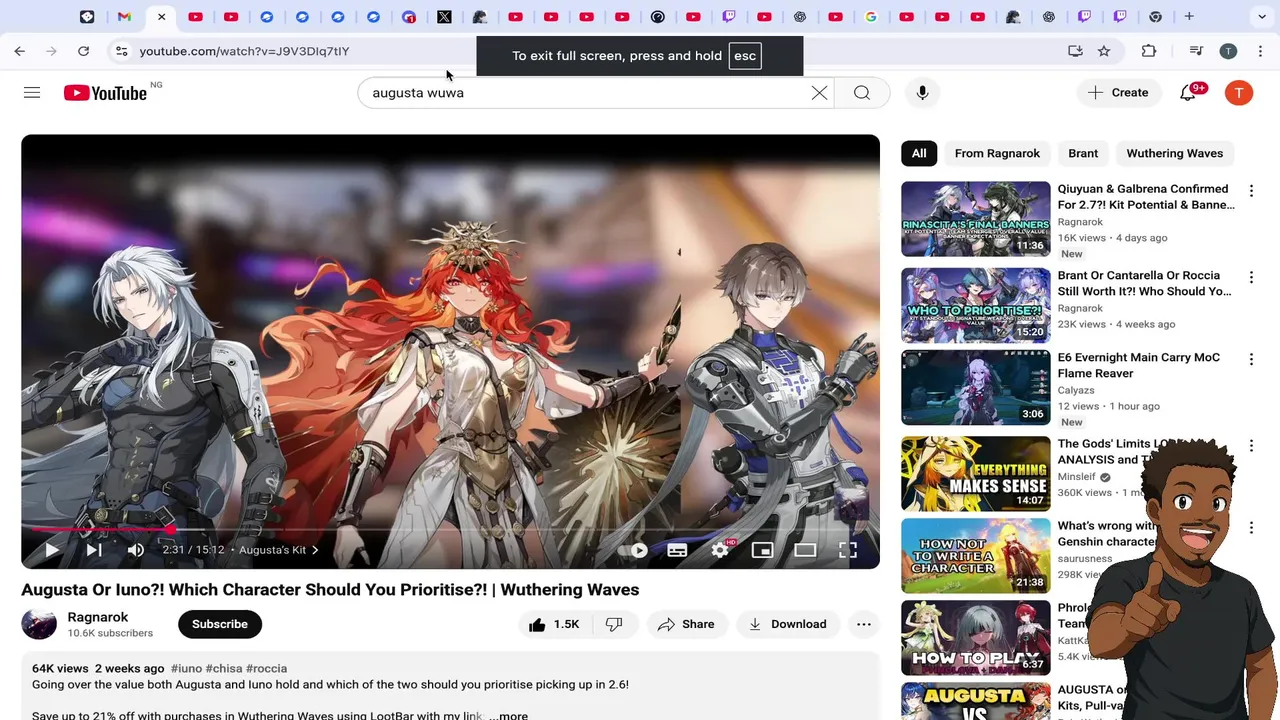Select the From Ragnarok chip

[x=997, y=153]
